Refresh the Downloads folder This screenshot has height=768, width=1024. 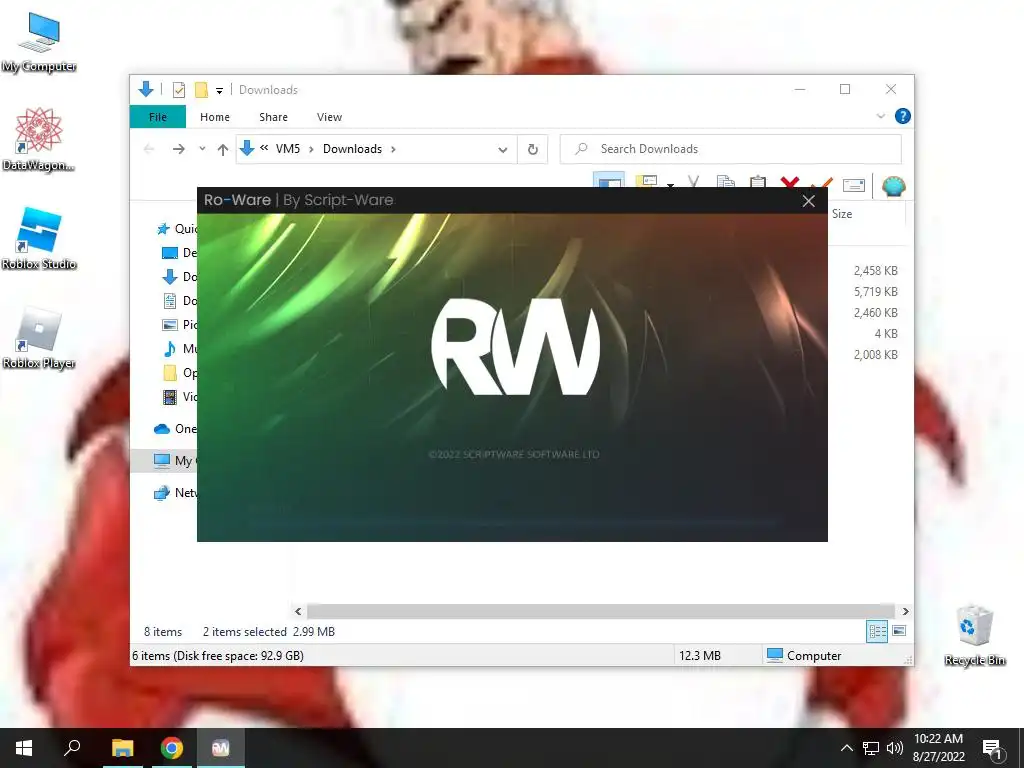click(x=533, y=150)
